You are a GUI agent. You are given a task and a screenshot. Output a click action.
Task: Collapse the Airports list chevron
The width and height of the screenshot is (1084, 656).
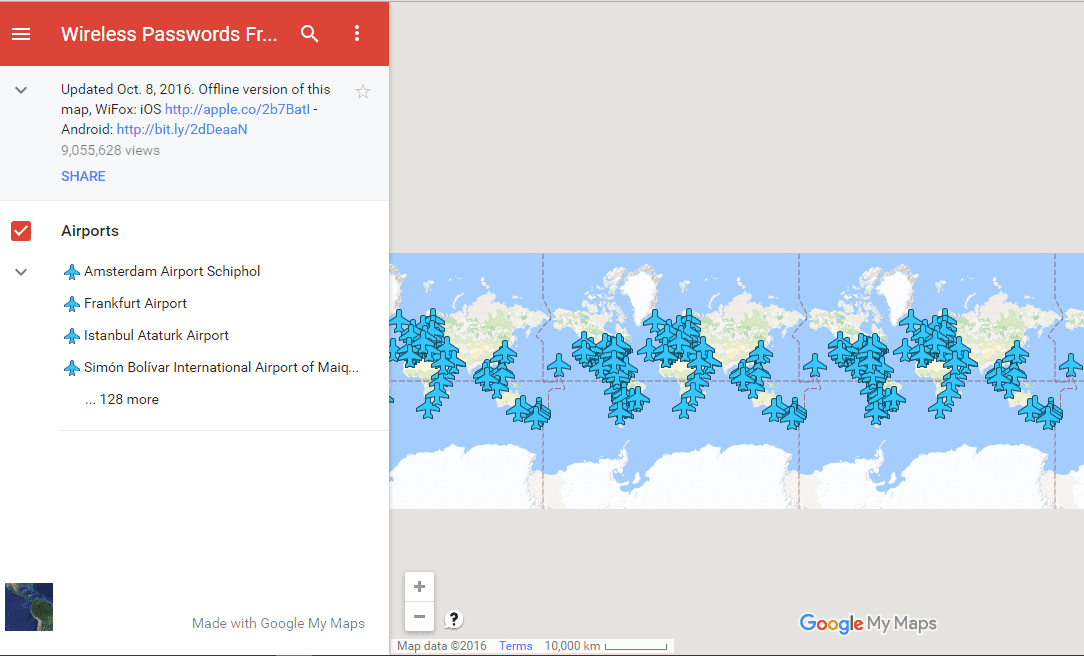(x=21, y=272)
